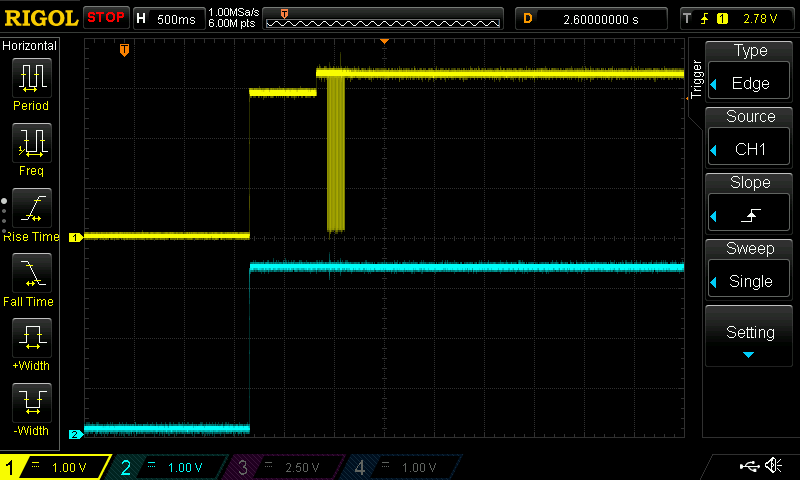
Task: Click the 6.00M pts memory depth readout
Action: (x=232, y=23)
